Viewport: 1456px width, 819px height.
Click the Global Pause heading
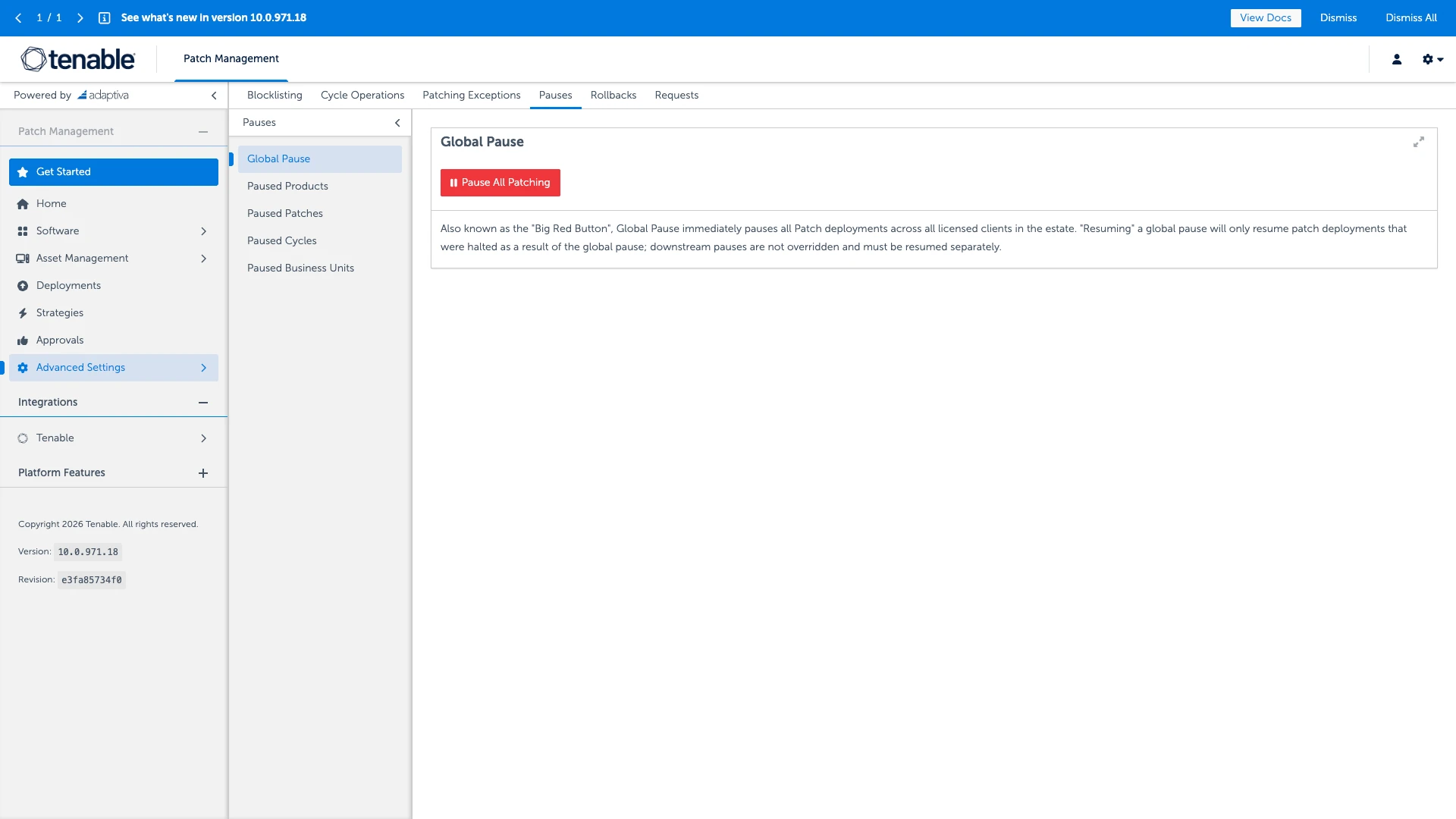coord(482,143)
